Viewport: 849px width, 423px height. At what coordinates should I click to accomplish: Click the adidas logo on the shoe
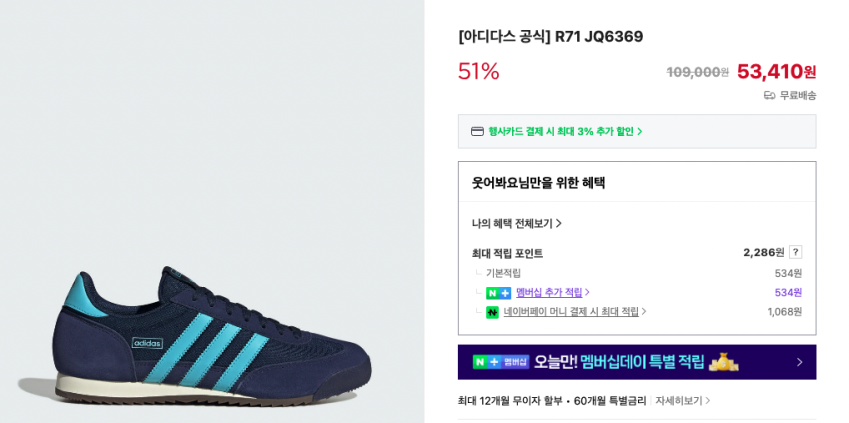147,343
